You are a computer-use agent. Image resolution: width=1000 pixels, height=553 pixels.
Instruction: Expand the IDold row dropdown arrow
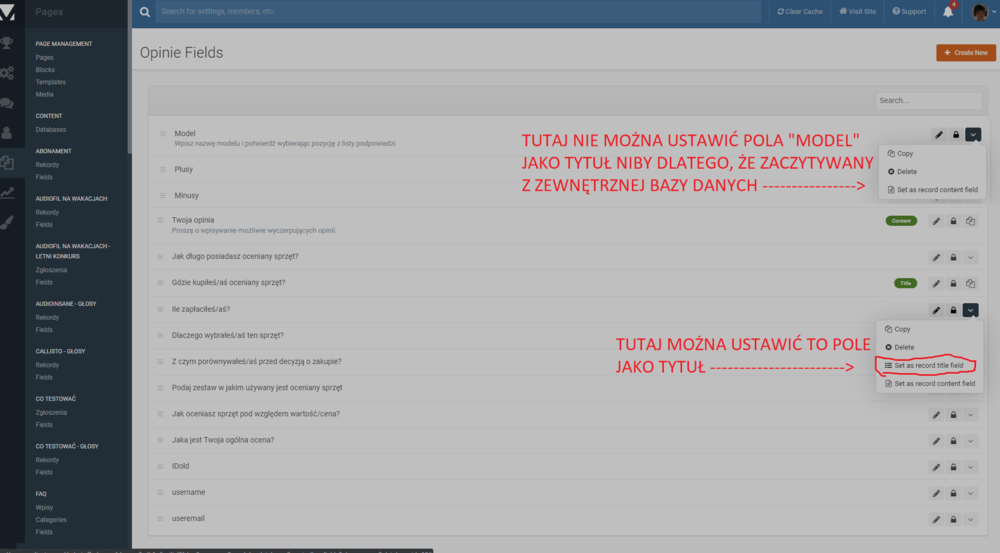(971, 467)
